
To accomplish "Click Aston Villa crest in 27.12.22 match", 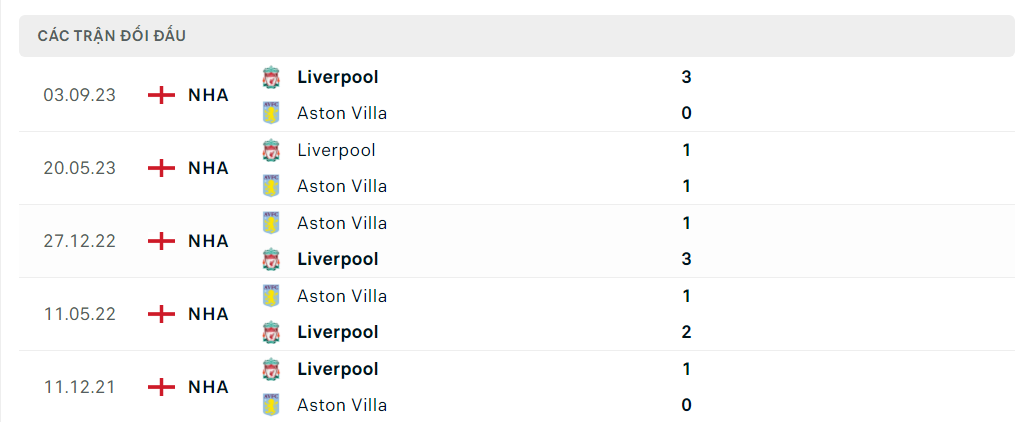I will (271, 223).
